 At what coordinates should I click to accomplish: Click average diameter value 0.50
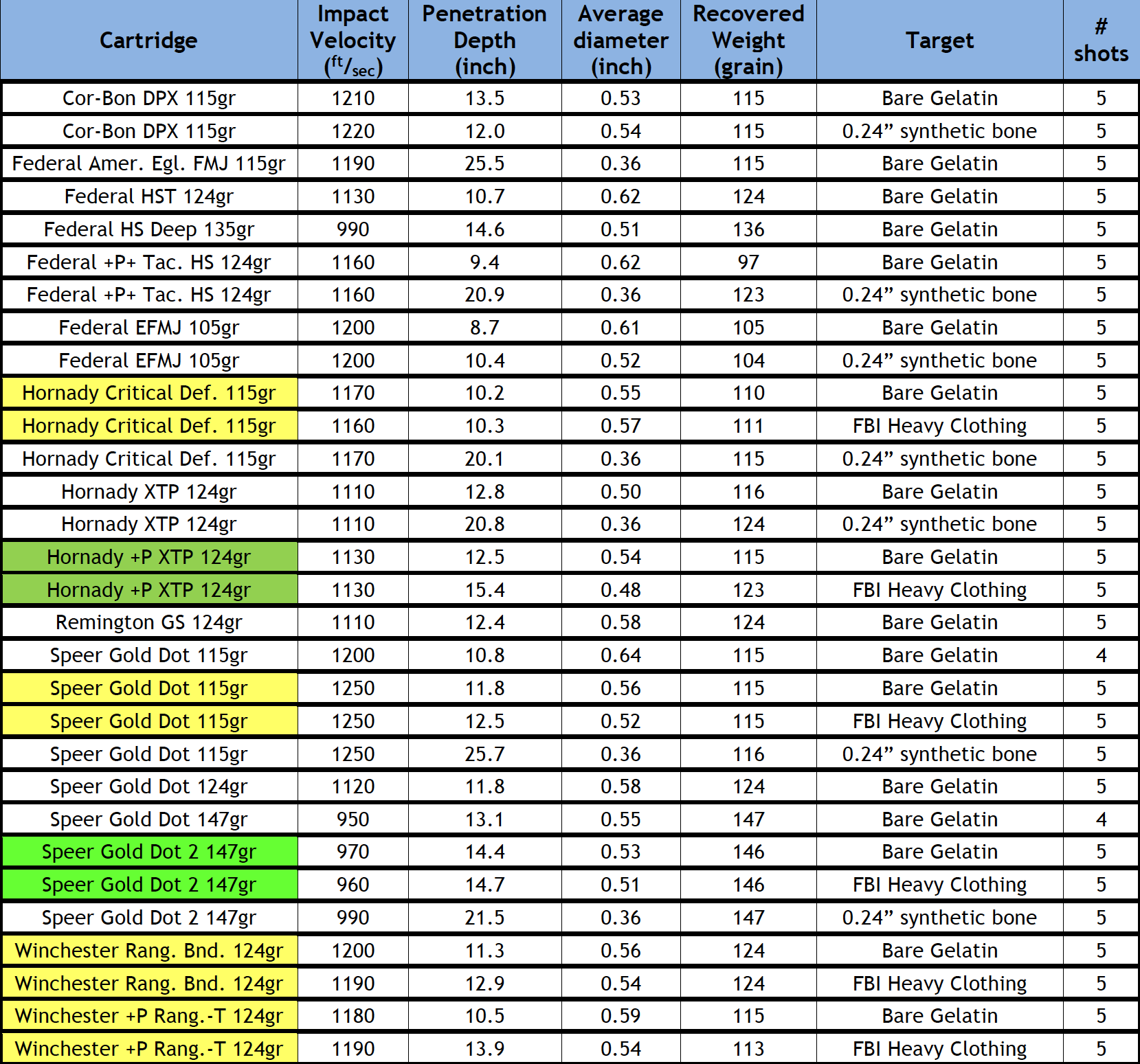click(621, 492)
